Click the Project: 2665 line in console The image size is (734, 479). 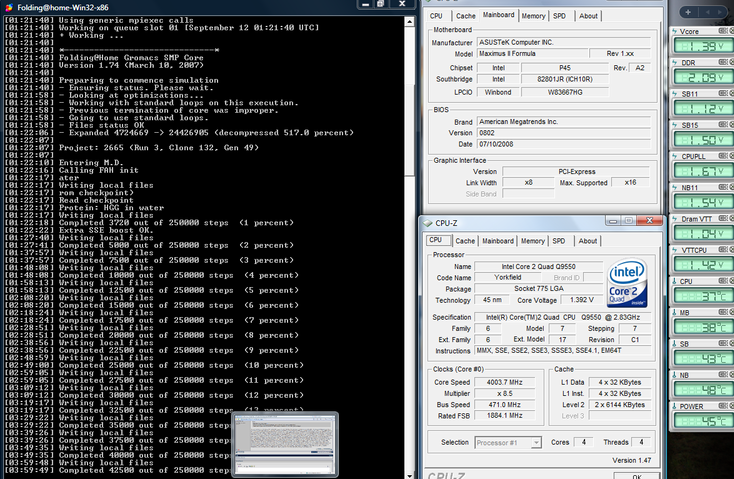[158, 147]
